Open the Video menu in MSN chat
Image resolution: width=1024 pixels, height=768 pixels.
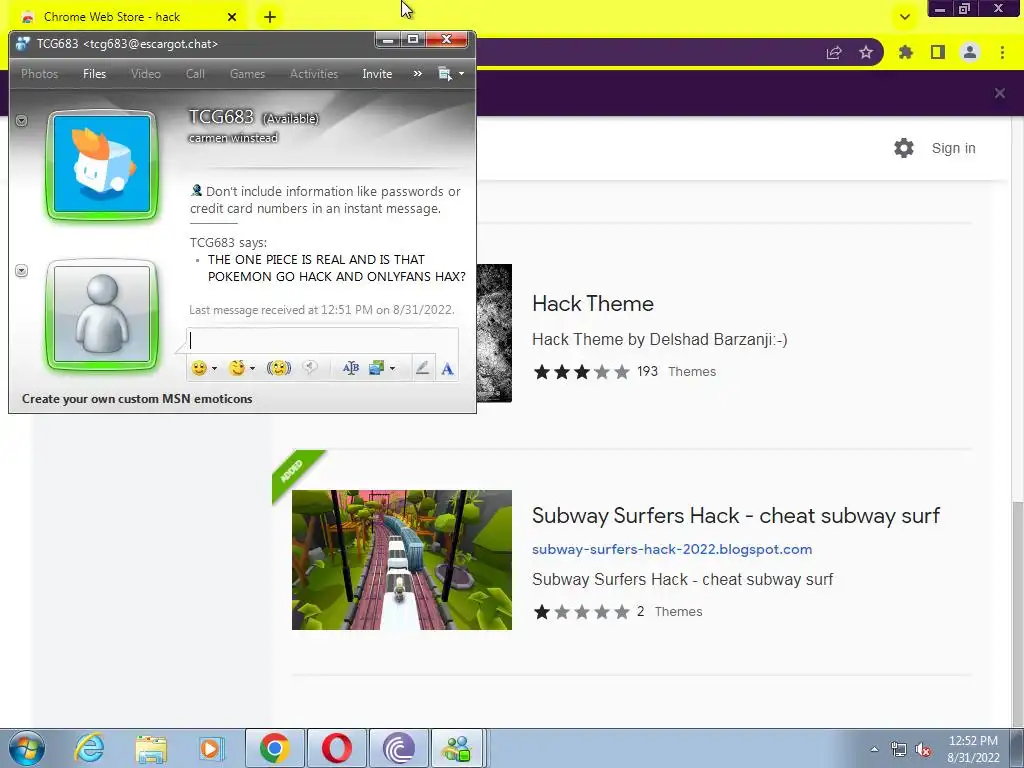[x=146, y=74]
